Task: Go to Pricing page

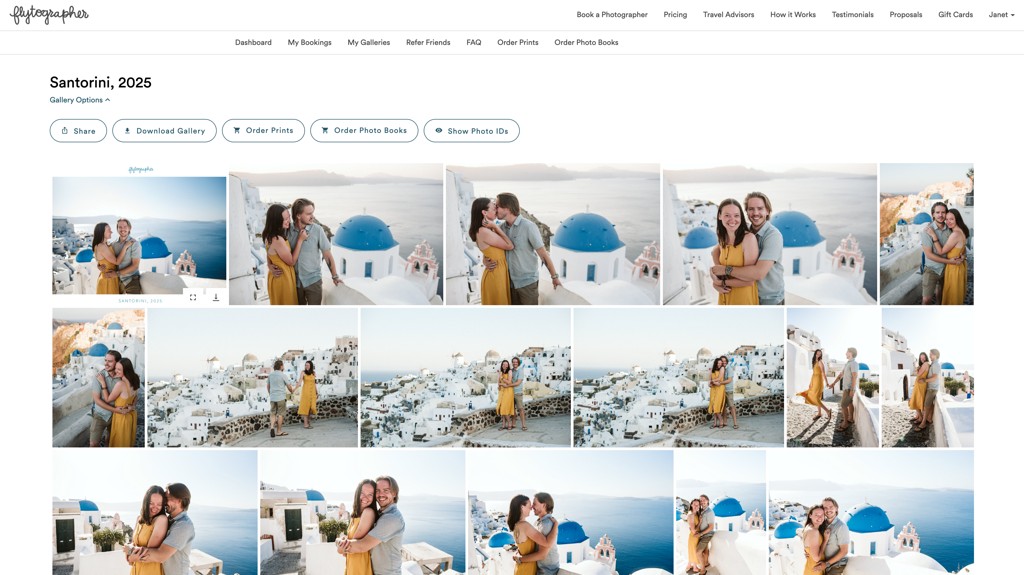Action: (x=675, y=14)
